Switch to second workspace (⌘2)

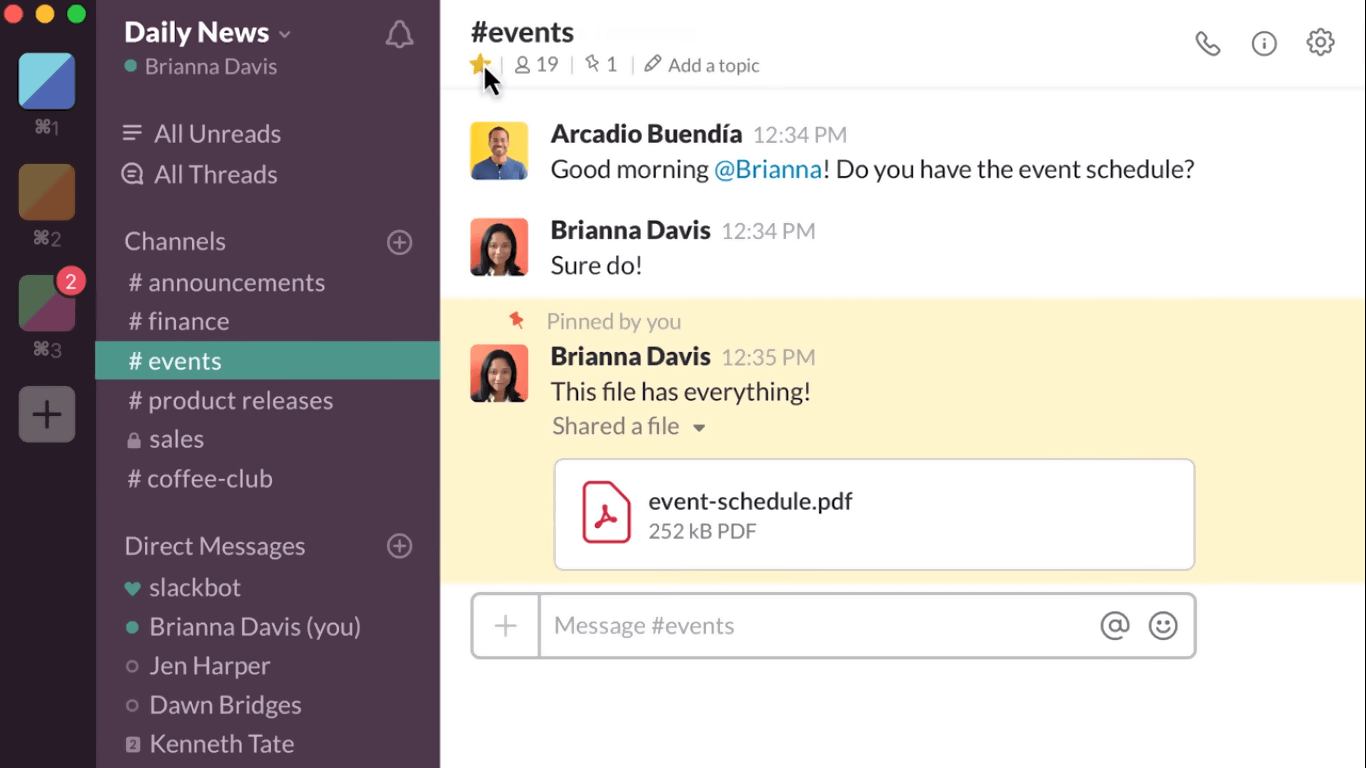(x=47, y=192)
